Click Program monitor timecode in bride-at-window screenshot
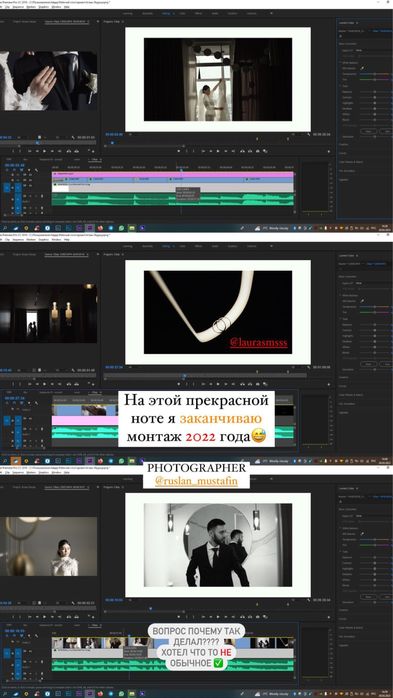The height and width of the screenshot is (698, 393). pyautogui.click(x=114, y=134)
